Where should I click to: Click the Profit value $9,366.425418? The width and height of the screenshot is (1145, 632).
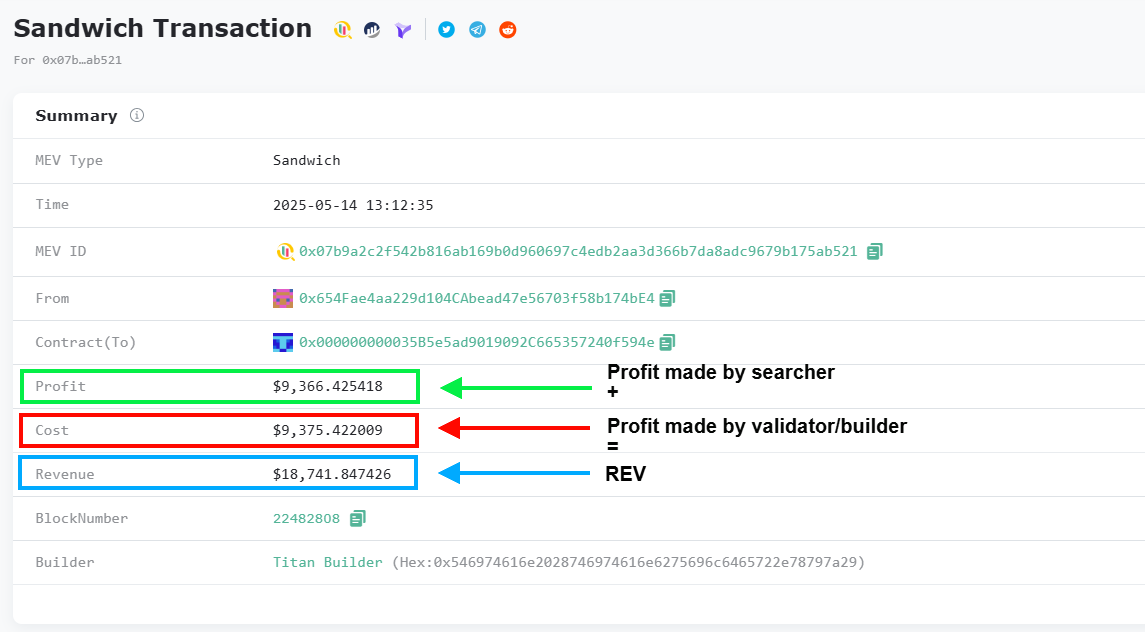pos(327,387)
